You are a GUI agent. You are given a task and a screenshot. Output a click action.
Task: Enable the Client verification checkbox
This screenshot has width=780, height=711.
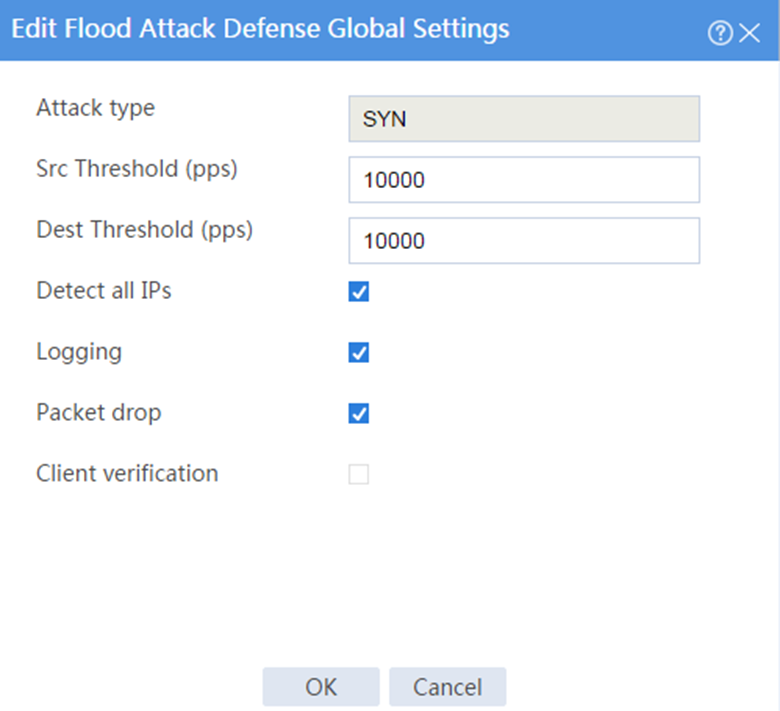359,474
